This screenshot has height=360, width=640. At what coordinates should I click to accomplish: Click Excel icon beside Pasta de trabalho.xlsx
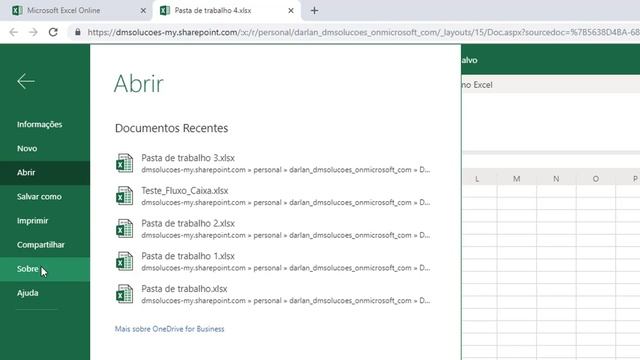pos(124,294)
